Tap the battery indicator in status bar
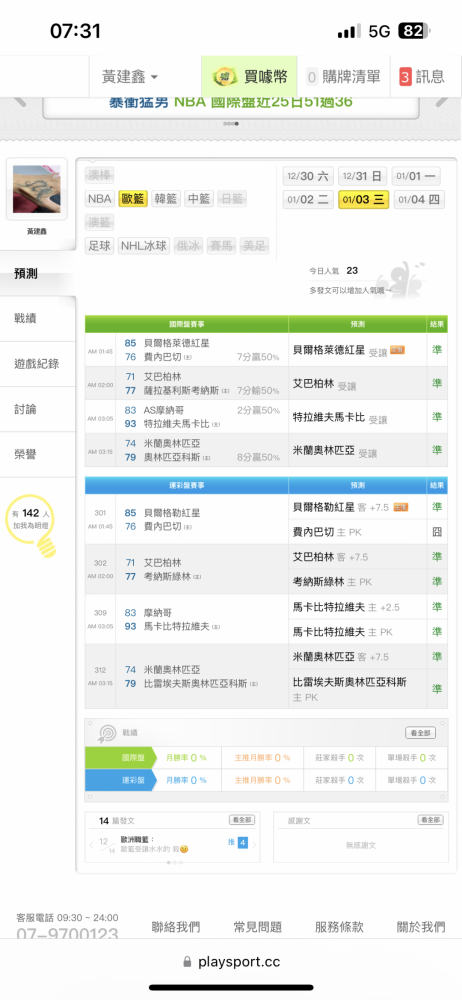Screen dimensions: 462x1000 click(x=414, y=31)
